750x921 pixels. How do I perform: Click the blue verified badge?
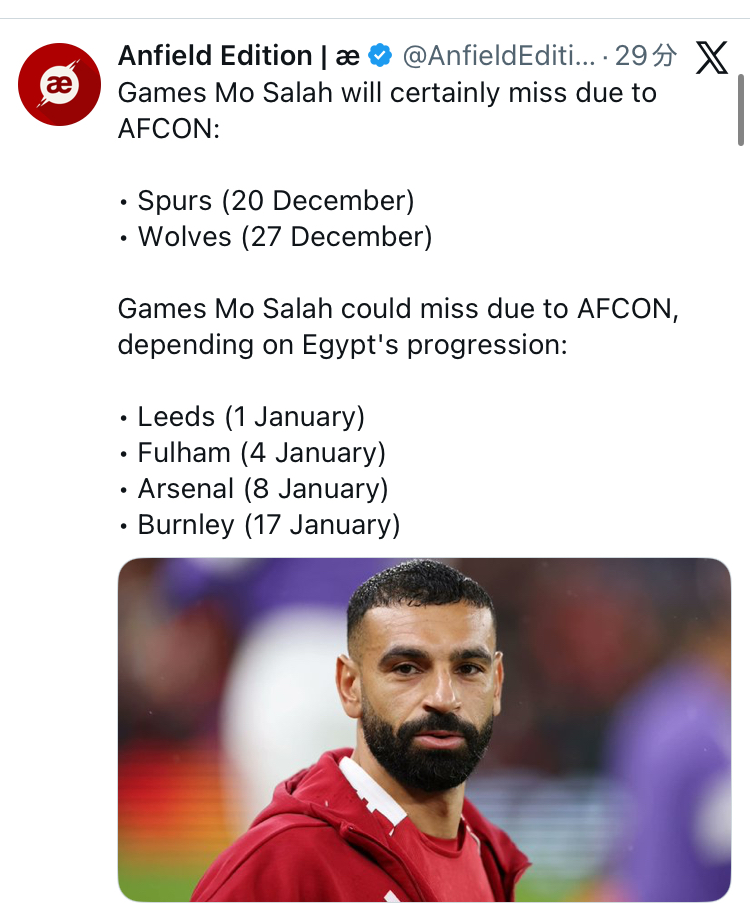[x=380, y=56]
